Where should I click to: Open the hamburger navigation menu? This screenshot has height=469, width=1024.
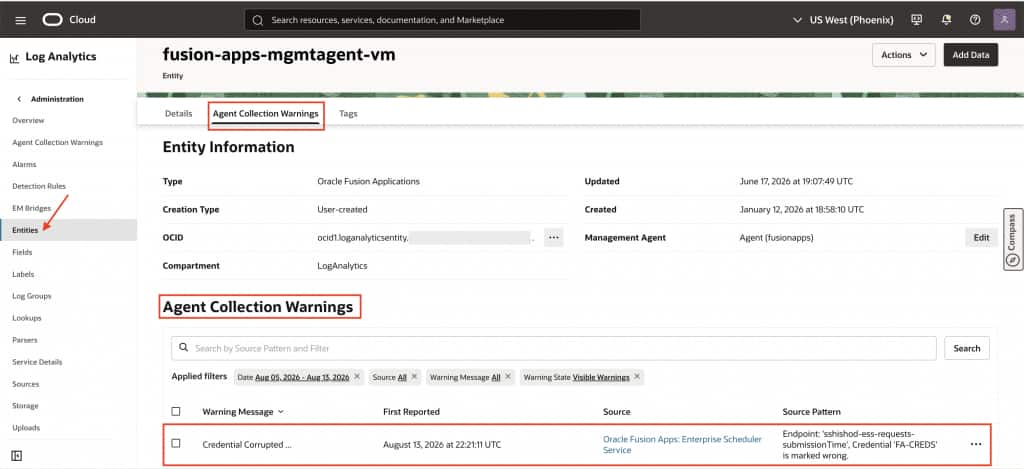tap(20, 20)
